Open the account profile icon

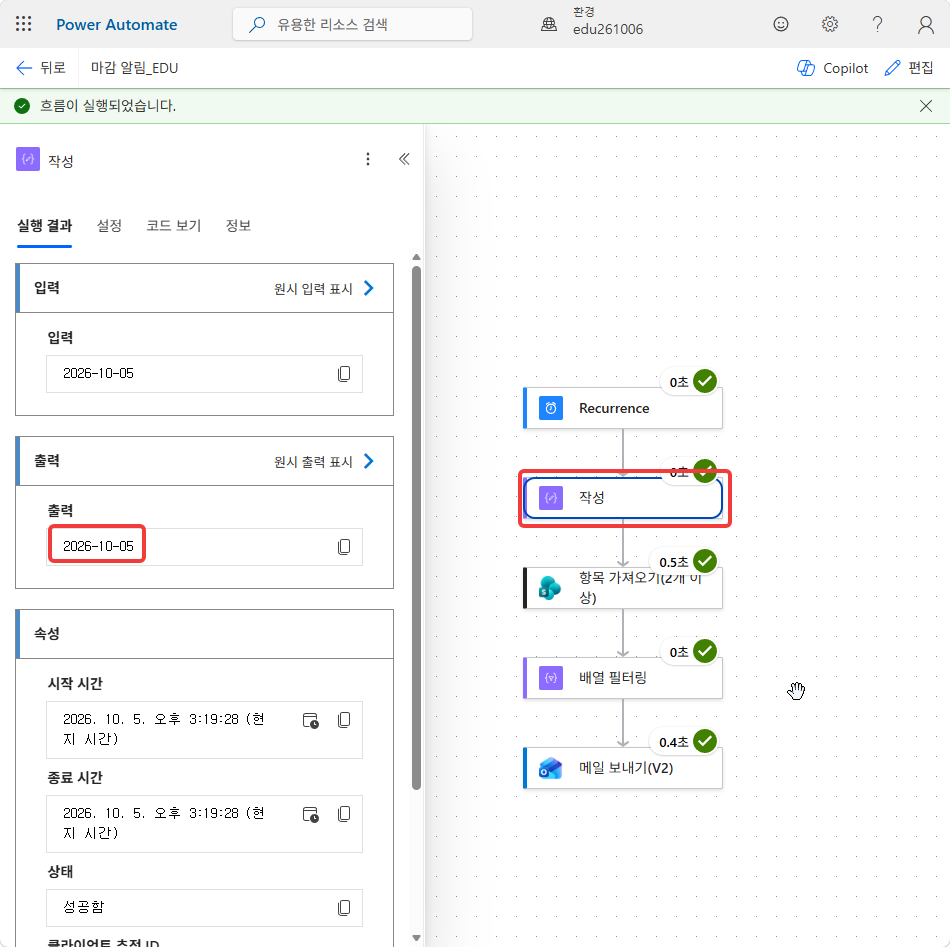pyautogui.click(x=925, y=24)
